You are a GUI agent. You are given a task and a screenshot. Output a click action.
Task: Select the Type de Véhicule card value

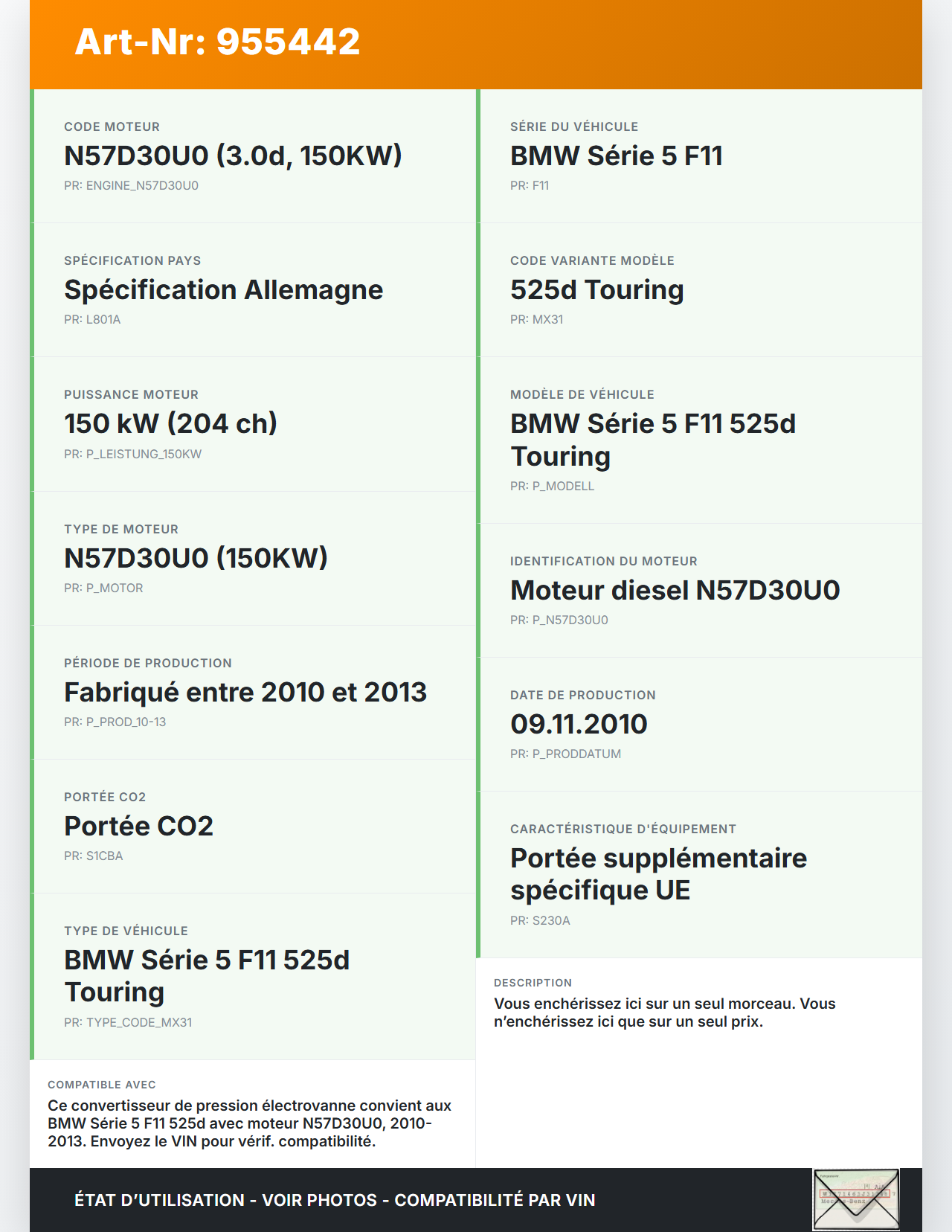click(207, 975)
